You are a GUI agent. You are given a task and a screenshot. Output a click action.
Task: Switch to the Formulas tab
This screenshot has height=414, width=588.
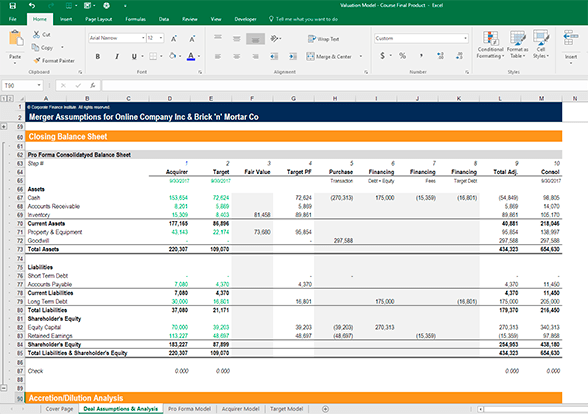point(135,19)
